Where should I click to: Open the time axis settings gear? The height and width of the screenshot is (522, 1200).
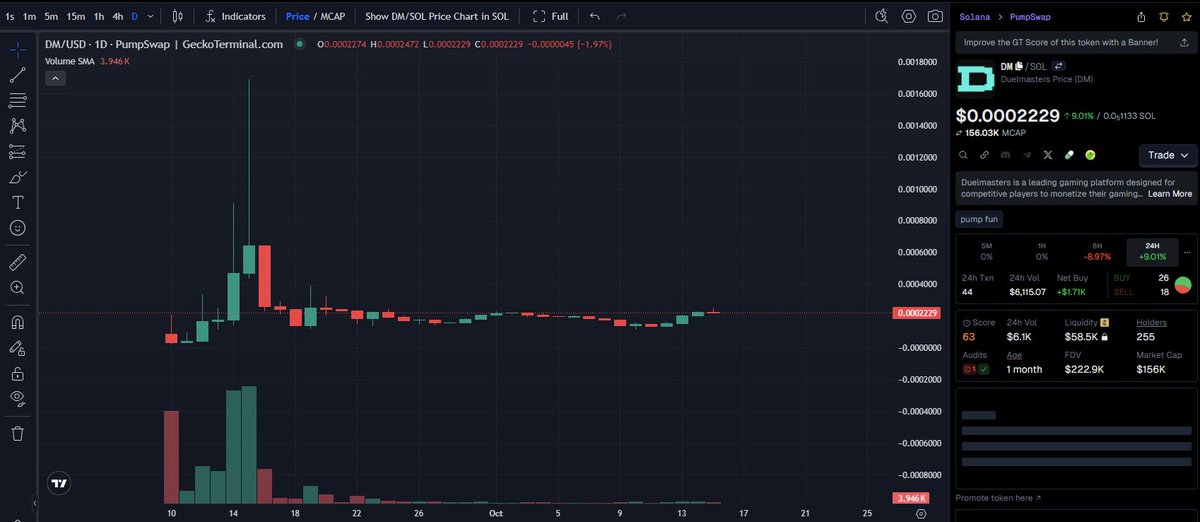920,513
